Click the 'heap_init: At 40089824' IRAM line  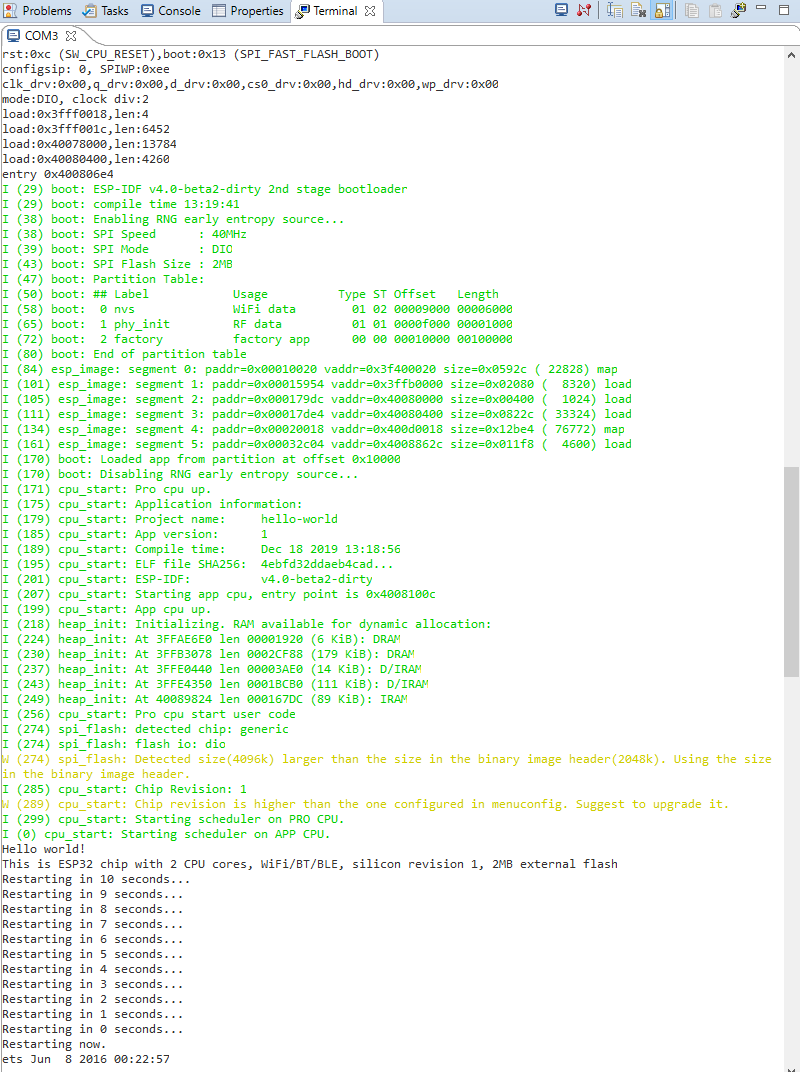(x=205, y=699)
